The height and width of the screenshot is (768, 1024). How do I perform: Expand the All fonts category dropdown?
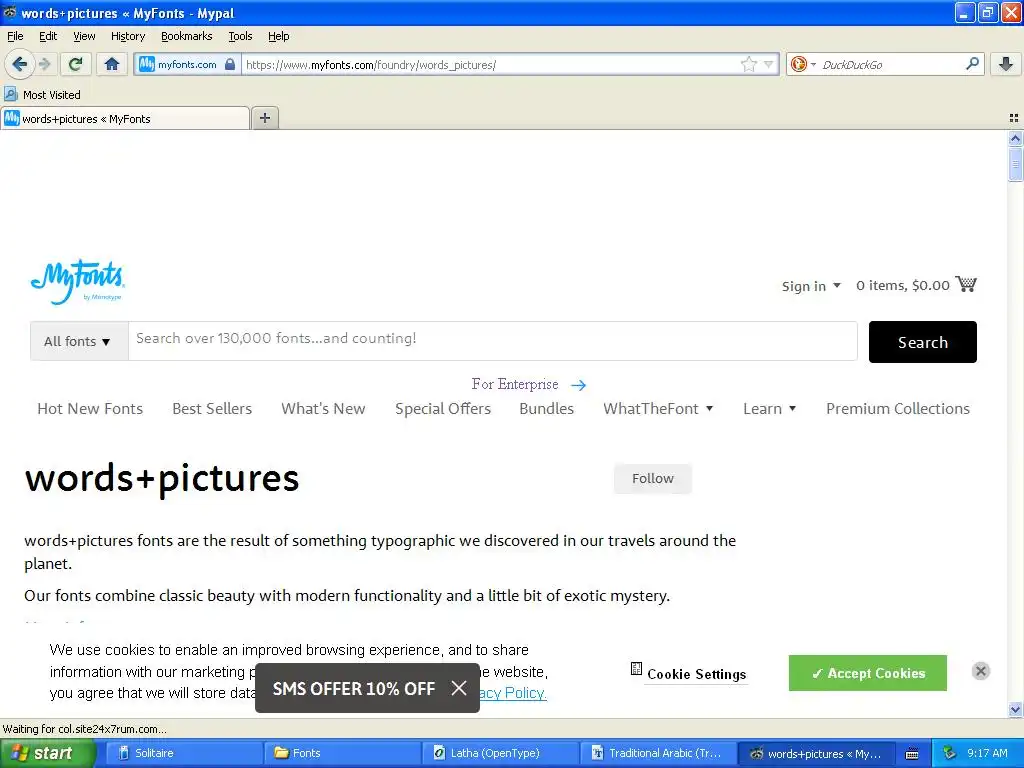point(78,341)
